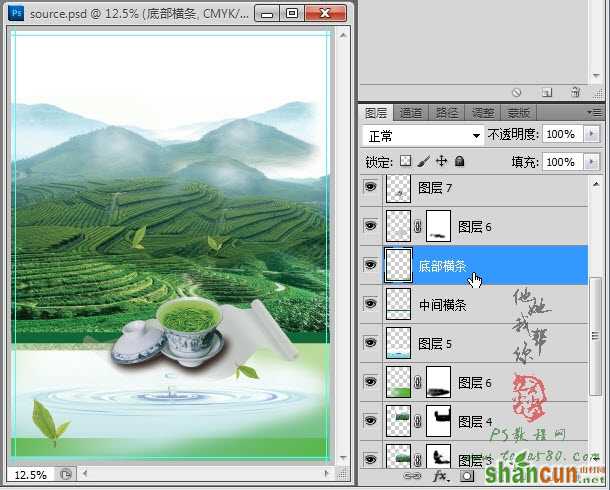Select the 图层 4 layer name
Viewport: 610px width, 490px height.
click(x=475, y=422)
